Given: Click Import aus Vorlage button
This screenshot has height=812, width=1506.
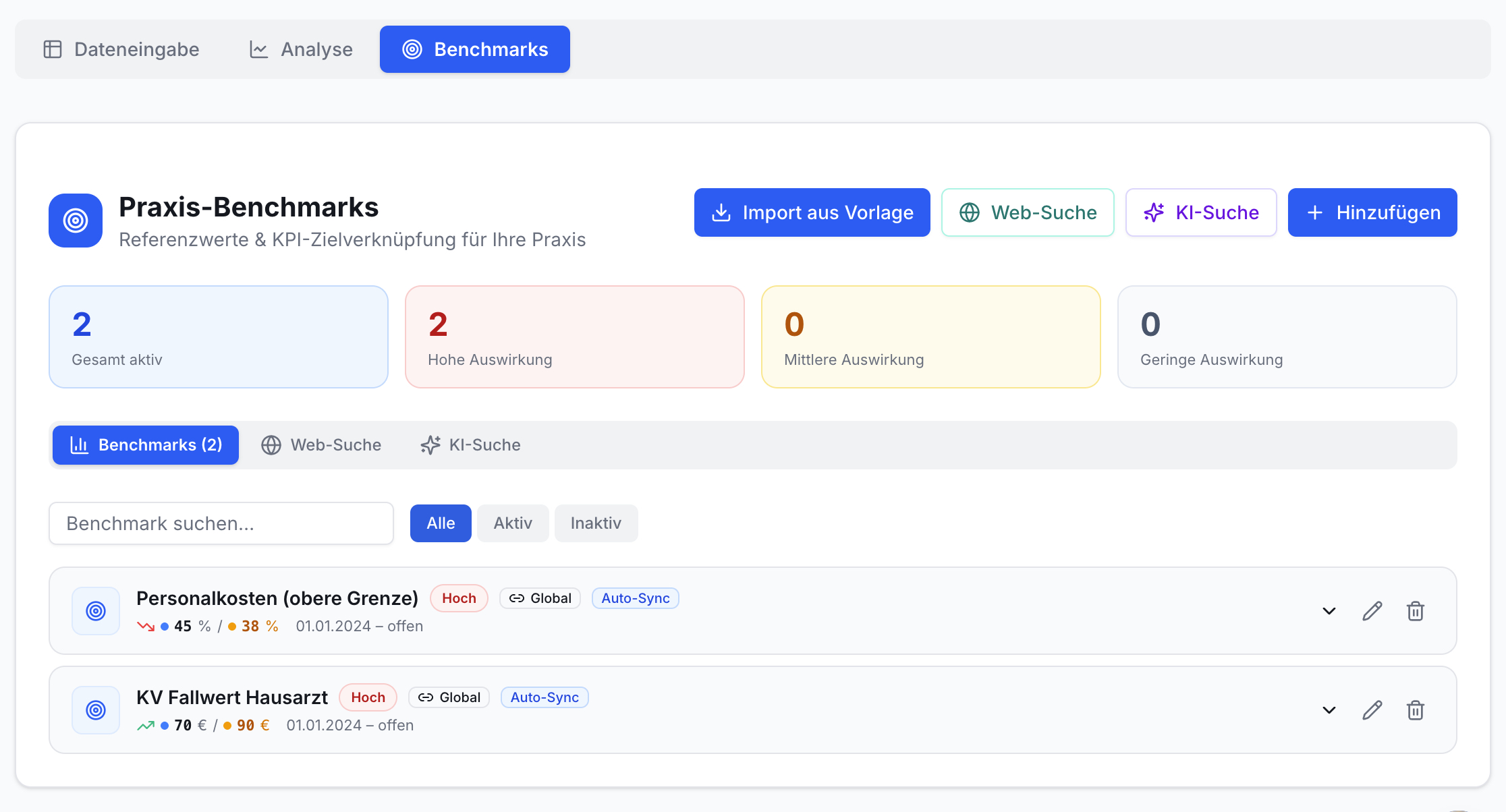Looking at the screenshot, I should pos(812,212).
